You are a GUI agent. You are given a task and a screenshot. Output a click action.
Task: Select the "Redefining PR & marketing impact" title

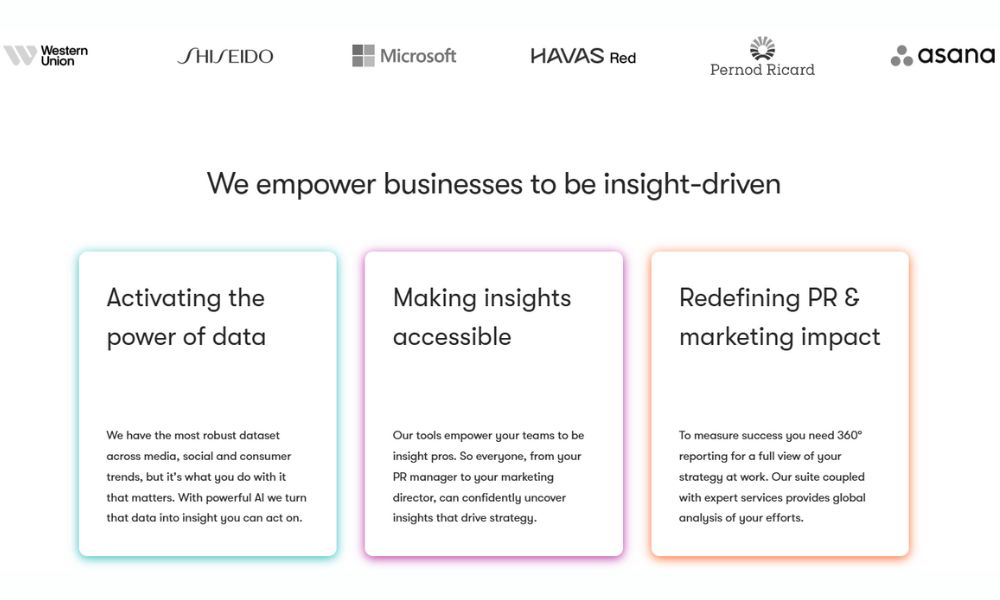tap(779, 317)
